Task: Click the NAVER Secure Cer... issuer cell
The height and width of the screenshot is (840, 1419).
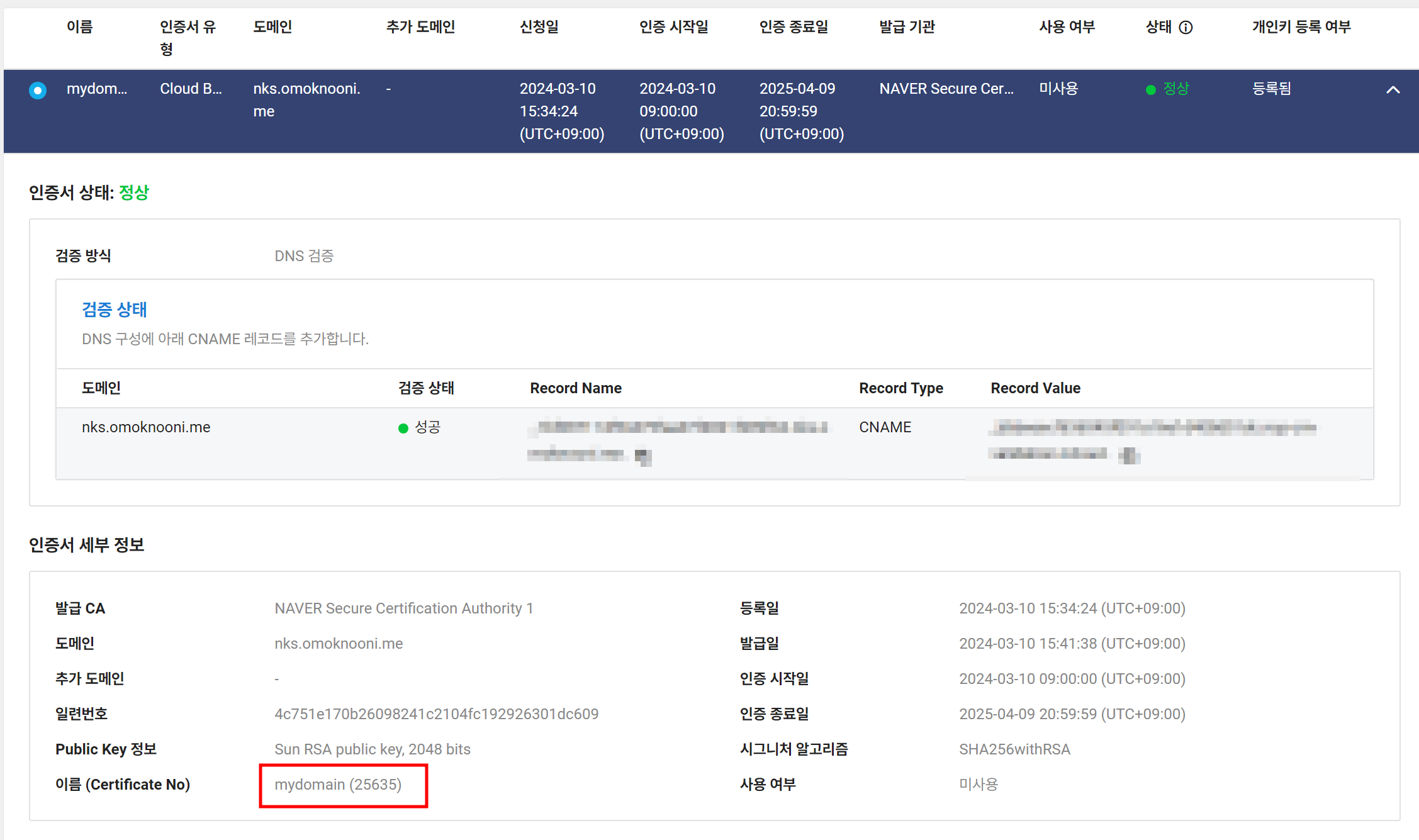Action: point(946,89)
